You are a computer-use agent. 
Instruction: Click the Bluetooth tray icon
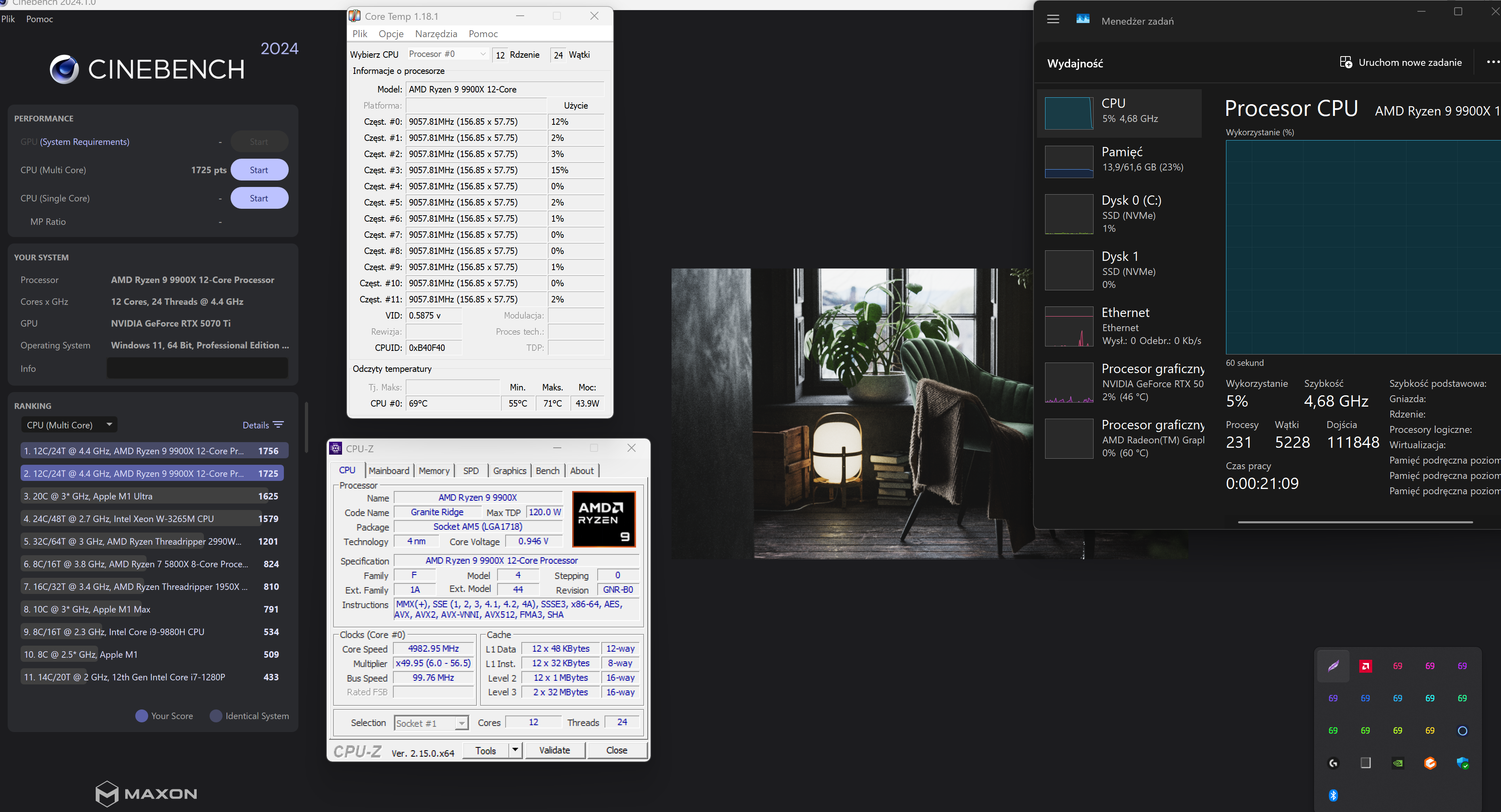(x=1333, y=795)
